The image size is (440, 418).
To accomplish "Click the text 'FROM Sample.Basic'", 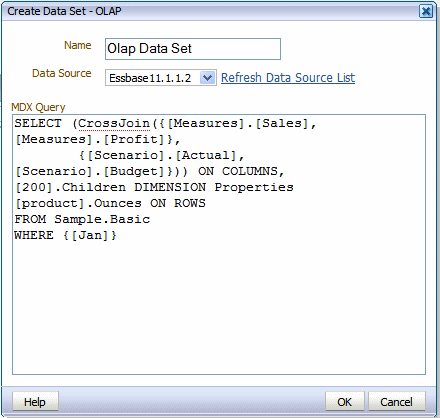I will [x=82, y=219].
